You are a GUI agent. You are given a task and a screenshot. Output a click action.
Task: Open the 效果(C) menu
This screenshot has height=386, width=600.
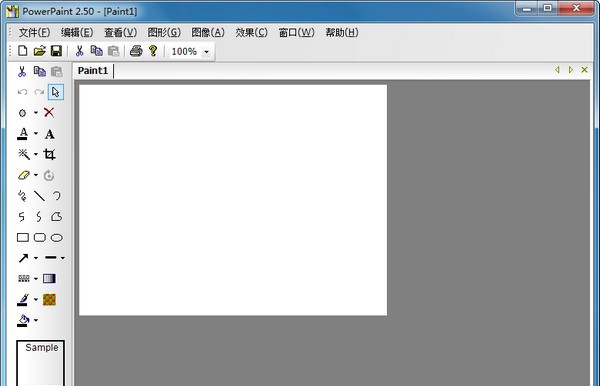251,33
